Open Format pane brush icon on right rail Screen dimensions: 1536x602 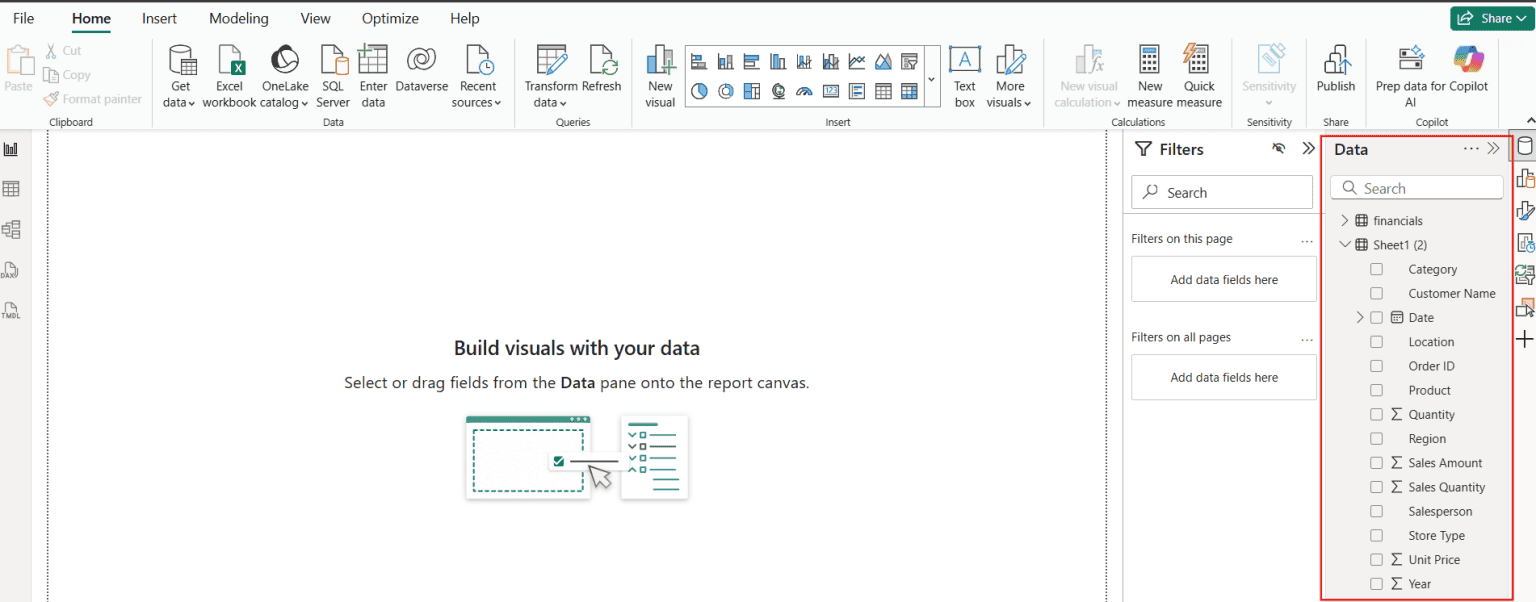coord(1525,211)
